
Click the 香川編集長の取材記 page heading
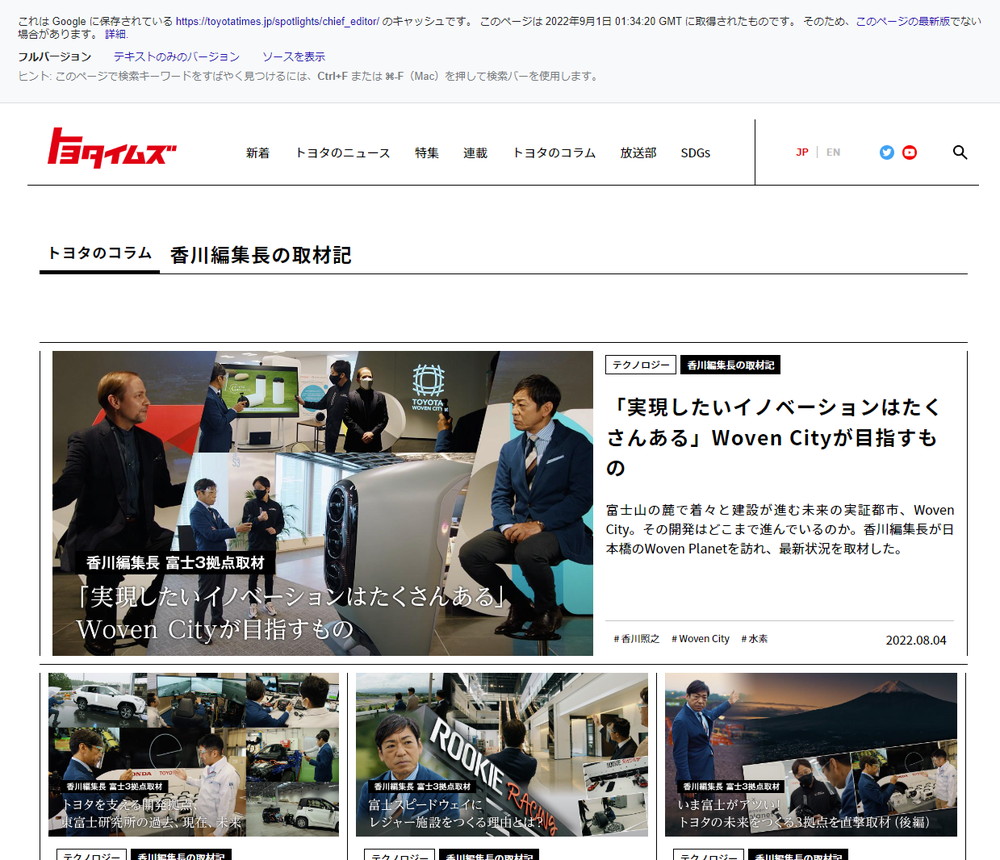(x=261, y=255)
